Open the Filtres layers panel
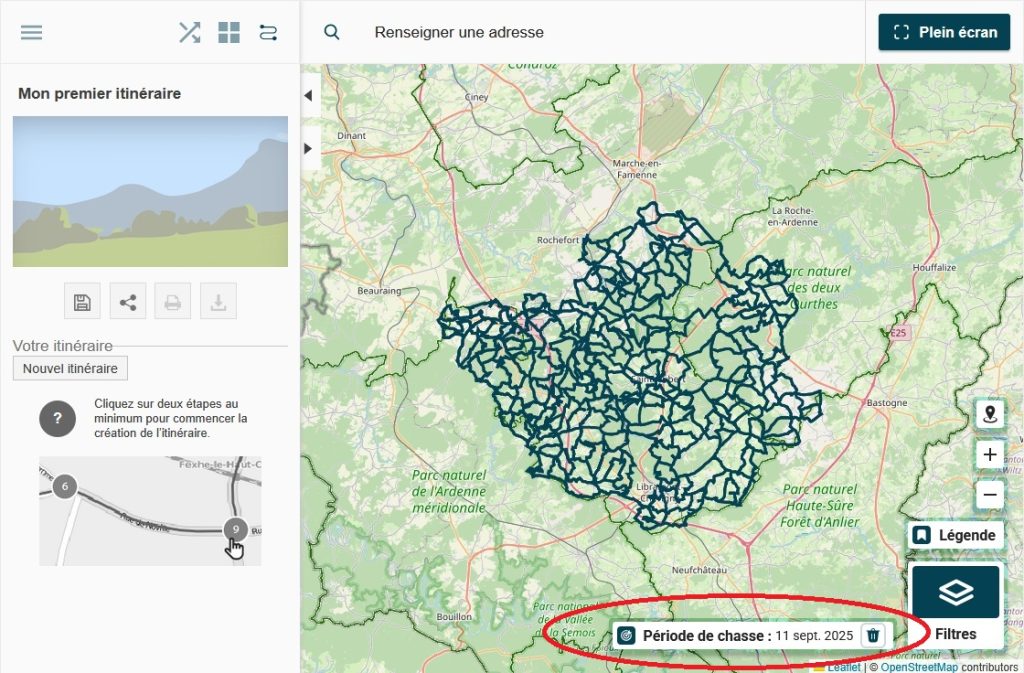This screenshot has width=1024, height=673. [x=956, y=604]
